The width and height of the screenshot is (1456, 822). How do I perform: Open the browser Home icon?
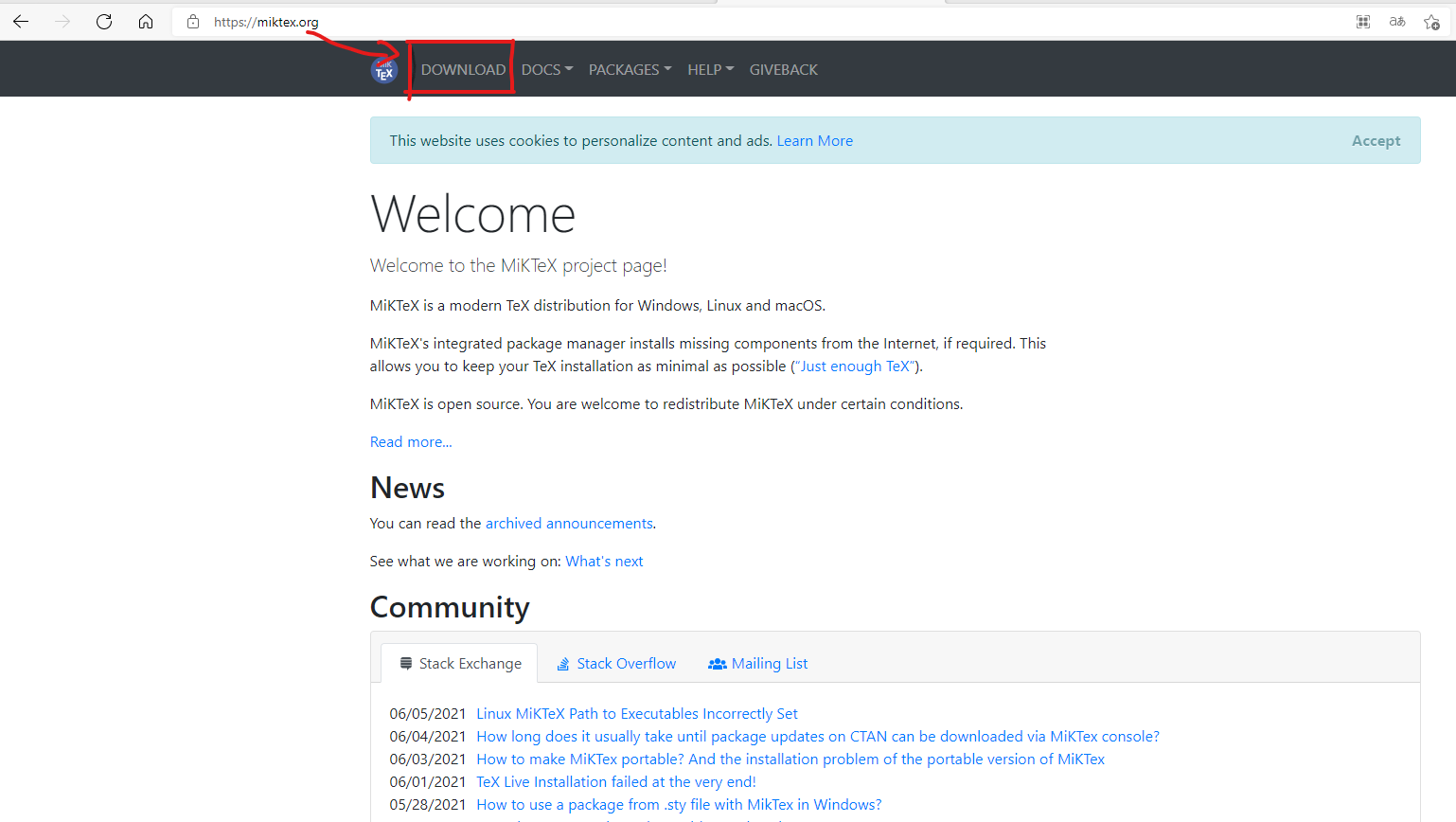tap(146, 22)
